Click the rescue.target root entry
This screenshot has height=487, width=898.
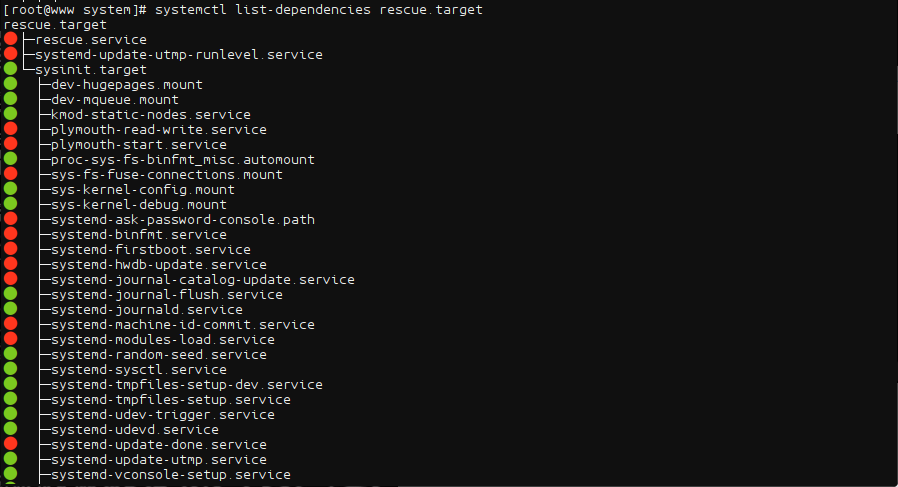click(55, 25)
